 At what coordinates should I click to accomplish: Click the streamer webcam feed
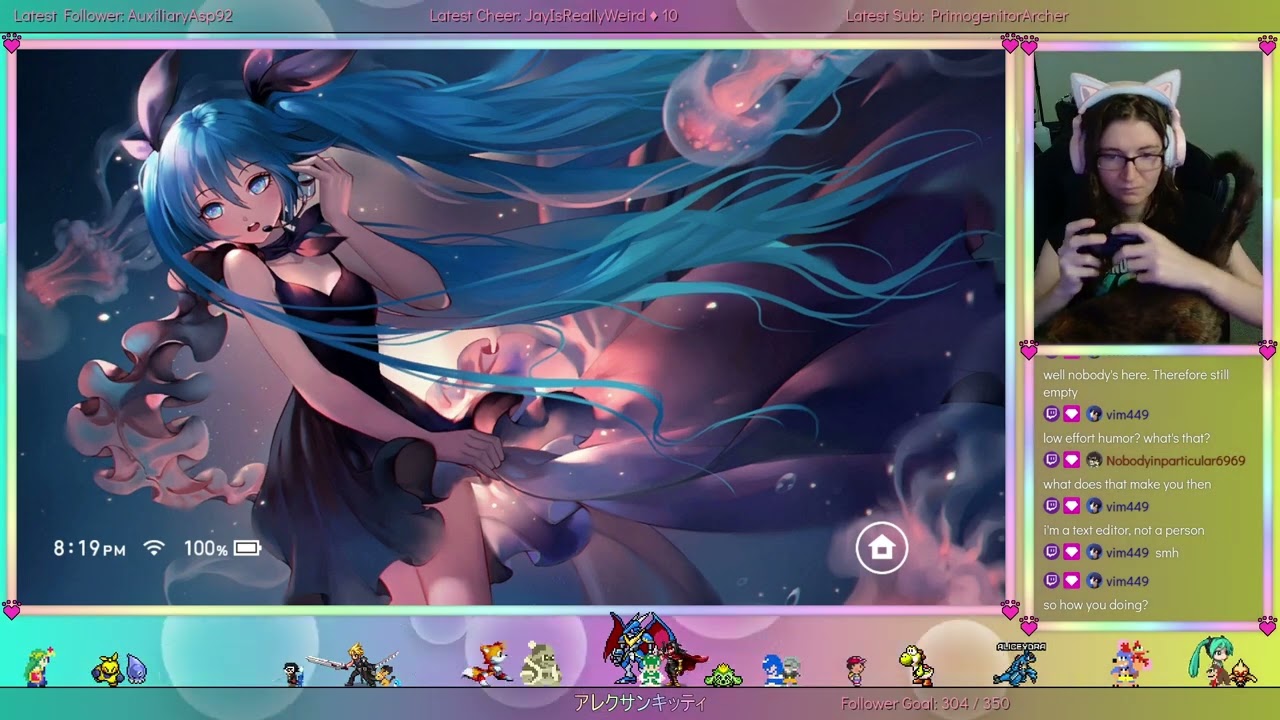[x=1148, y=198]
